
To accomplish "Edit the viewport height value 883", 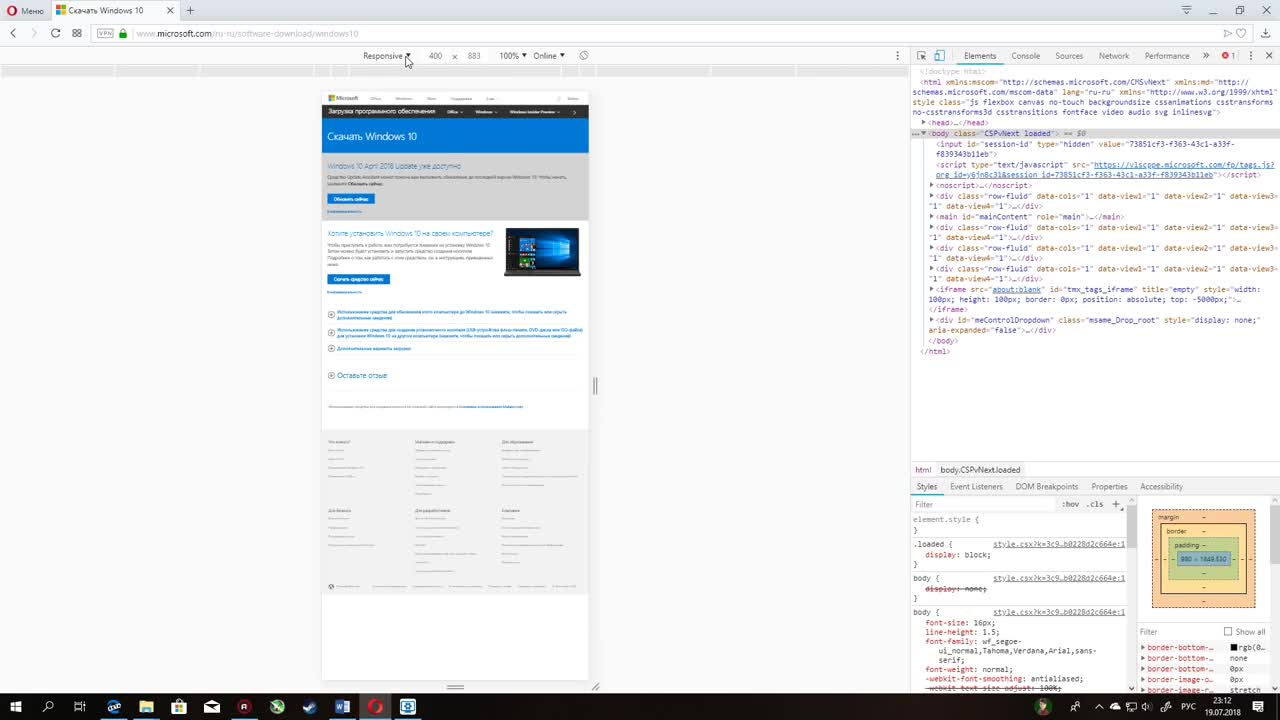I will click(474, 56).
